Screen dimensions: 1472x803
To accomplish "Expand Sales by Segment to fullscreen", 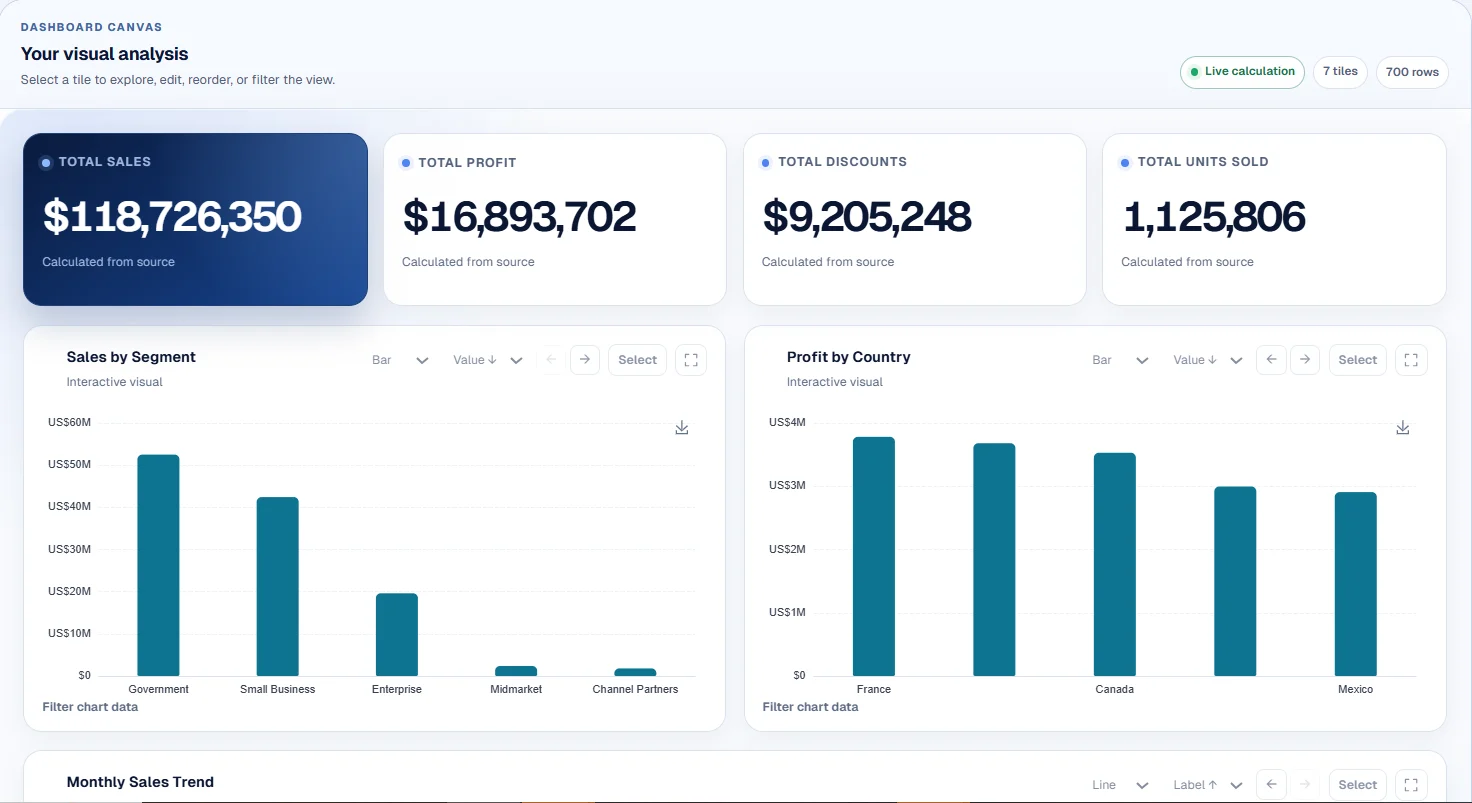I will click(x=691, y=360).
